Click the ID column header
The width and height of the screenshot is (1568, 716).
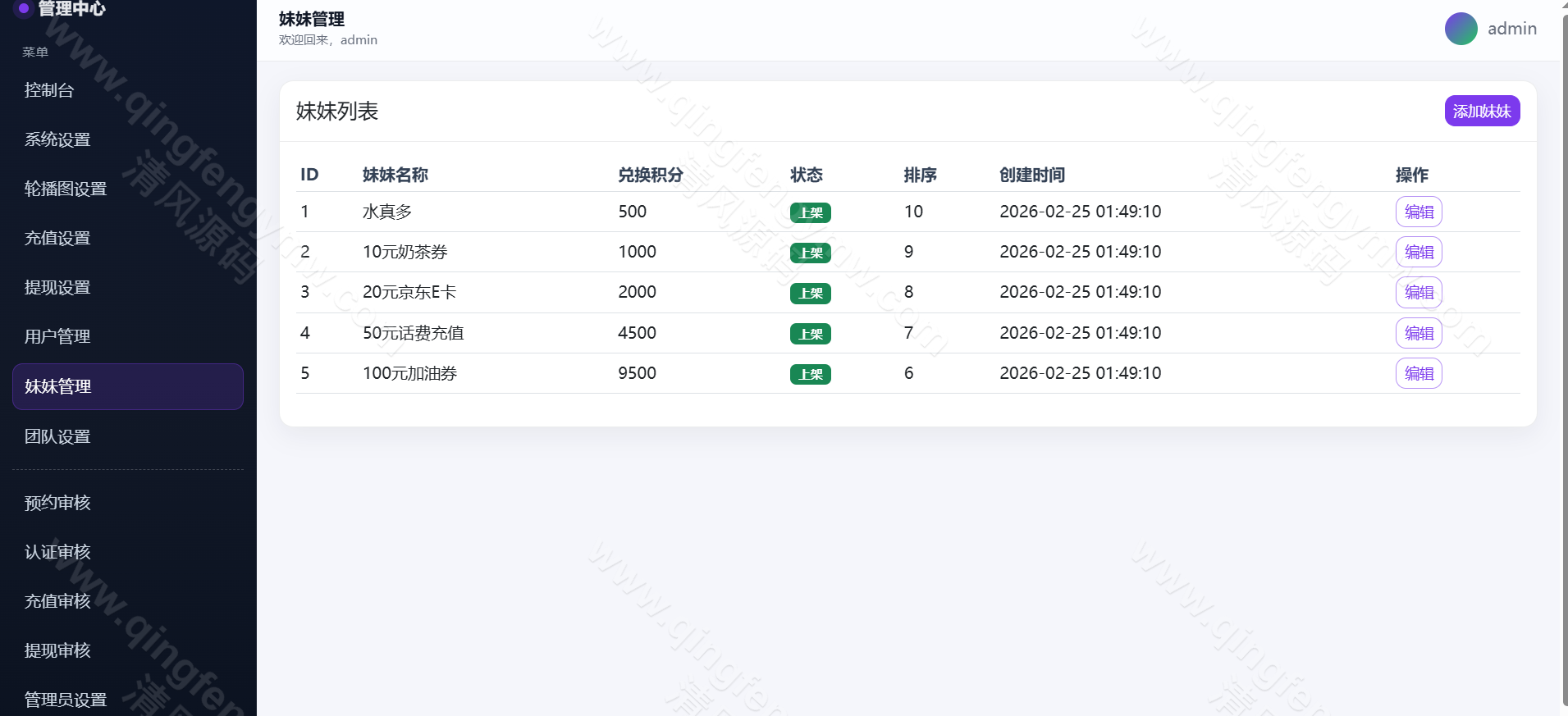309,175
